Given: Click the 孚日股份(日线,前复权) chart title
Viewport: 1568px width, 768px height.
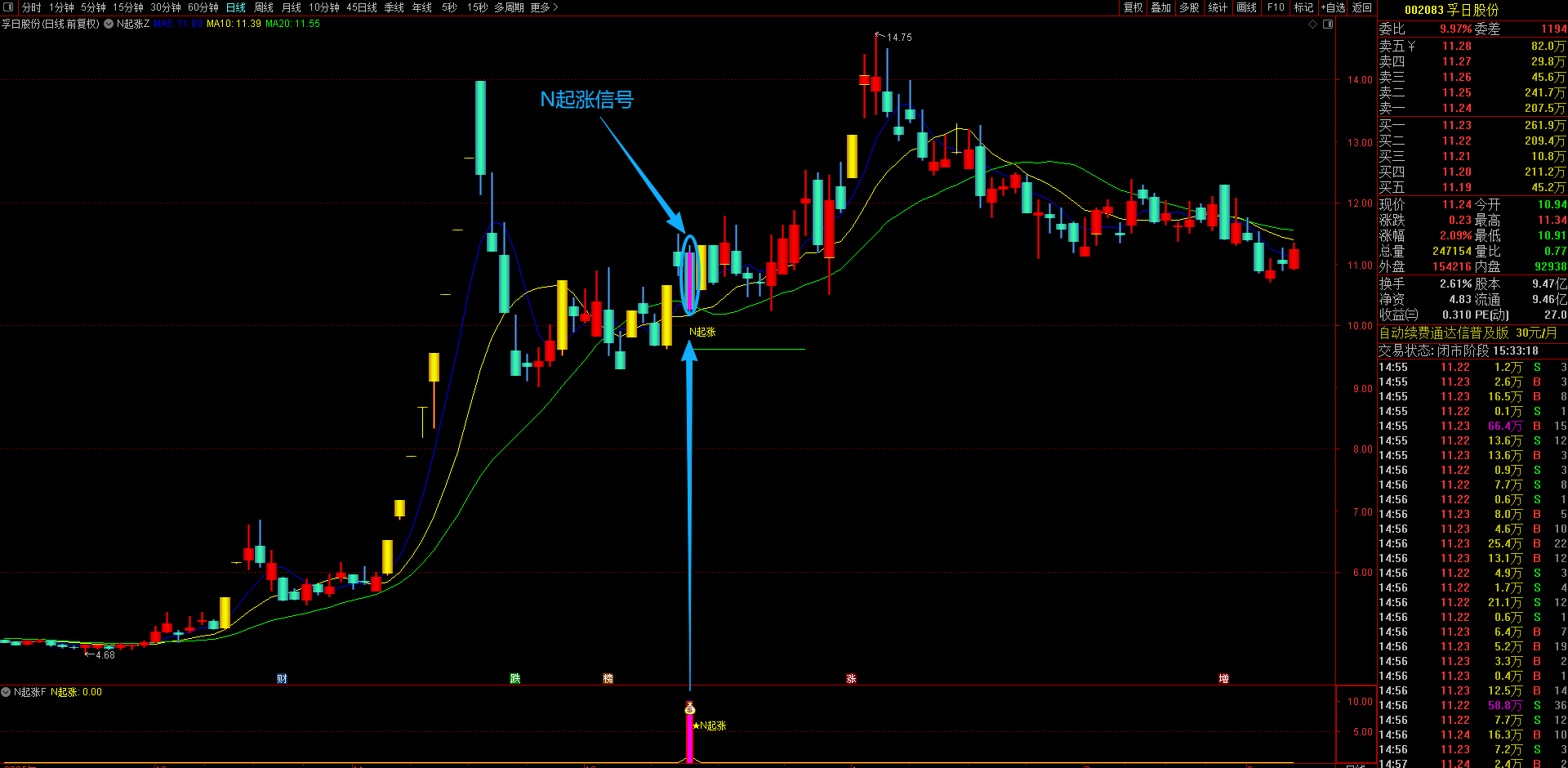Looking at the screenshot, I should click(50, 24).
